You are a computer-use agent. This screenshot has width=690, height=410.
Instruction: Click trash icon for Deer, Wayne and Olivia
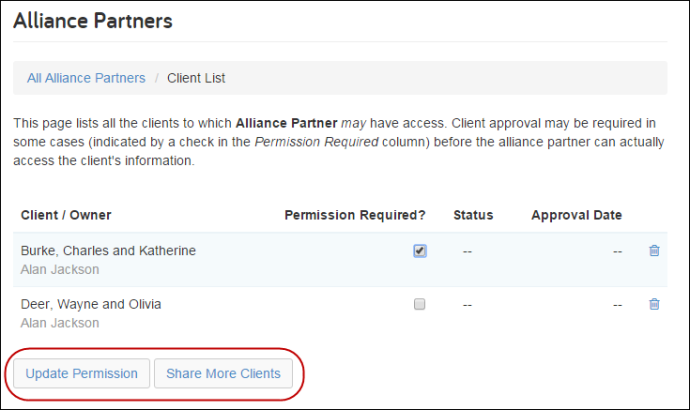click(654, 304)
